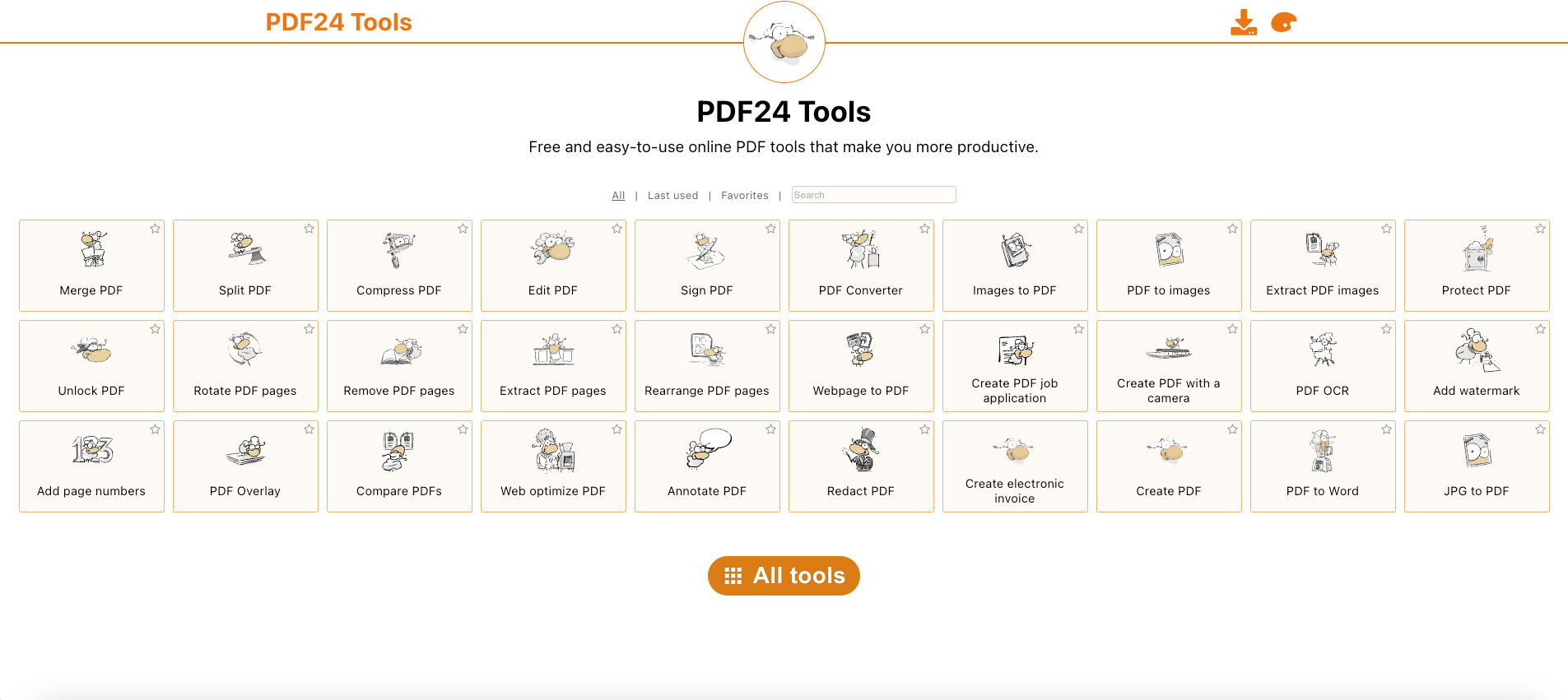Open the PDF OCR tool

point(1323,366)
